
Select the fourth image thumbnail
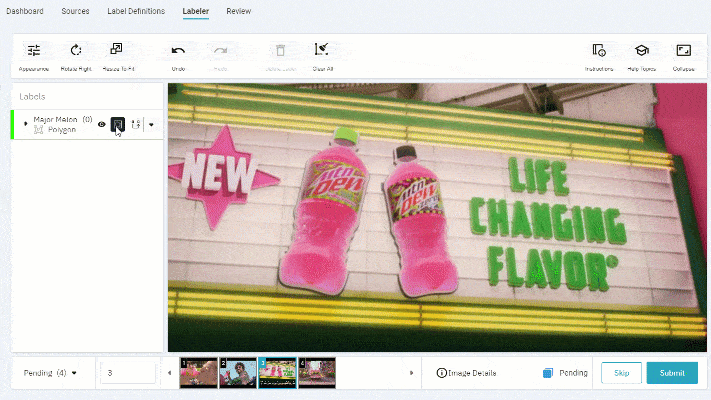[x=316, y=373]
